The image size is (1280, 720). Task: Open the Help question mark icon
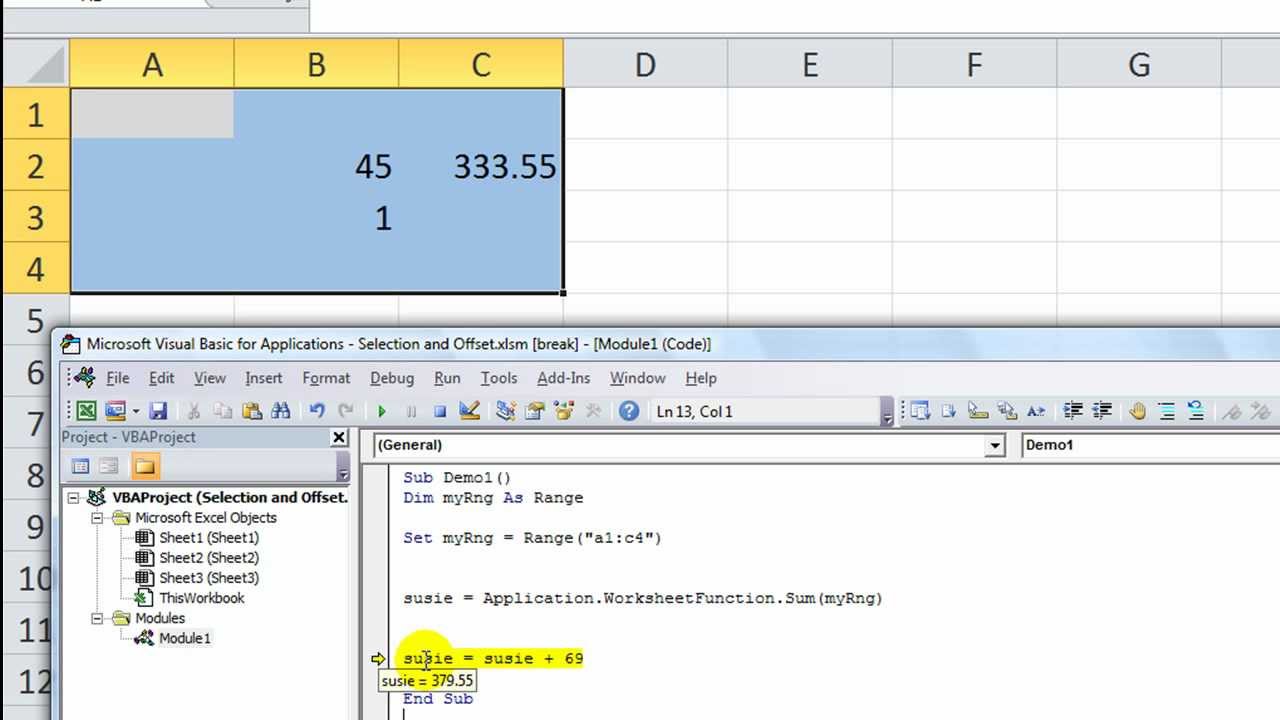click(x=629, y=411)
